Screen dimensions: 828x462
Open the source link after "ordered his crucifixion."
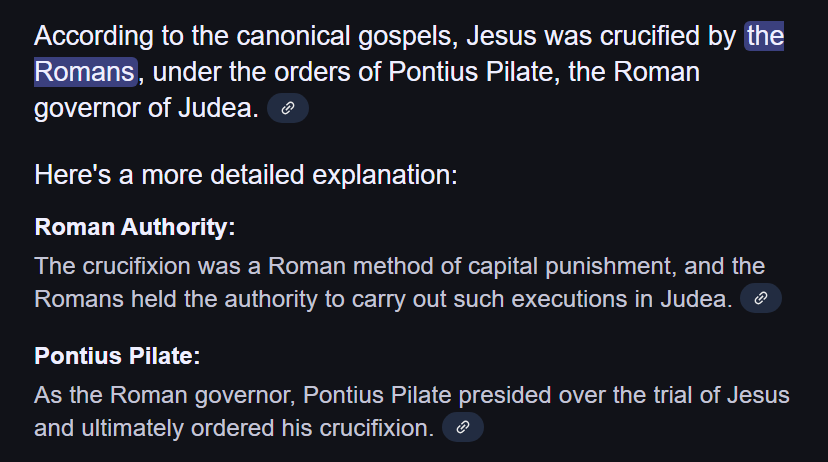pyautogui.click(x=463, y=427)
